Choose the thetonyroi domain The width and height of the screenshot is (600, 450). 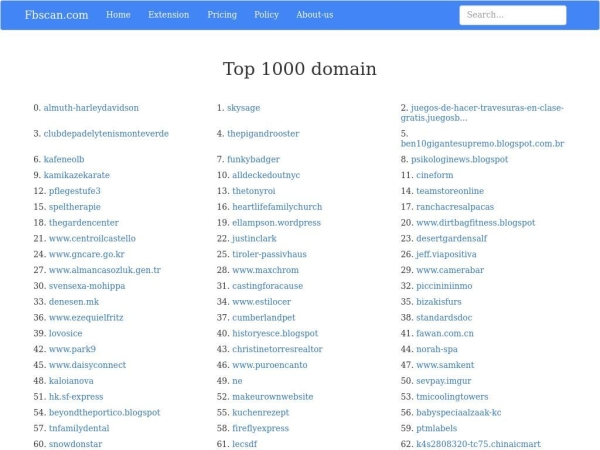pyautogui.click(x=254, y=191)
